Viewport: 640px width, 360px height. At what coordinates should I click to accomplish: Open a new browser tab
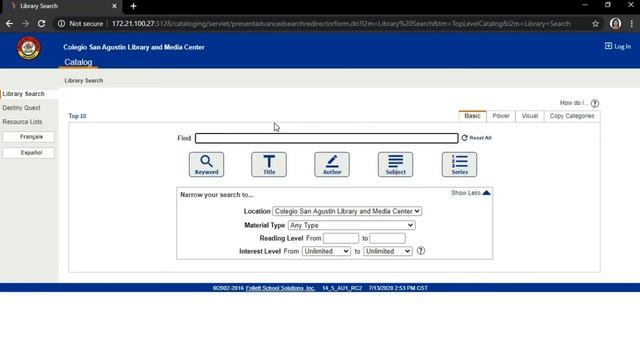click(x=133, y=6)
